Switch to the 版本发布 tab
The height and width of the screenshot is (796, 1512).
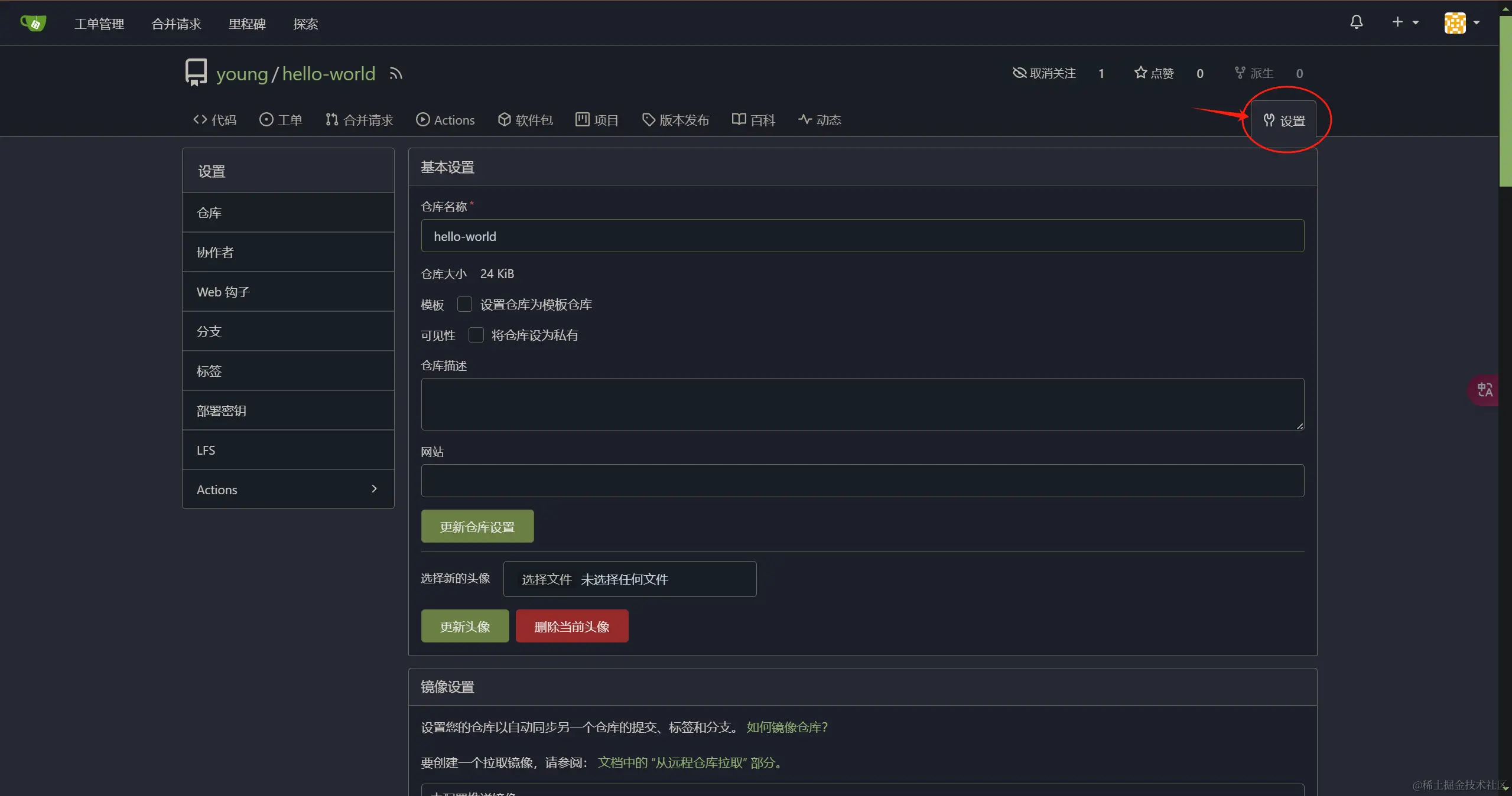(x=675, y=120)
